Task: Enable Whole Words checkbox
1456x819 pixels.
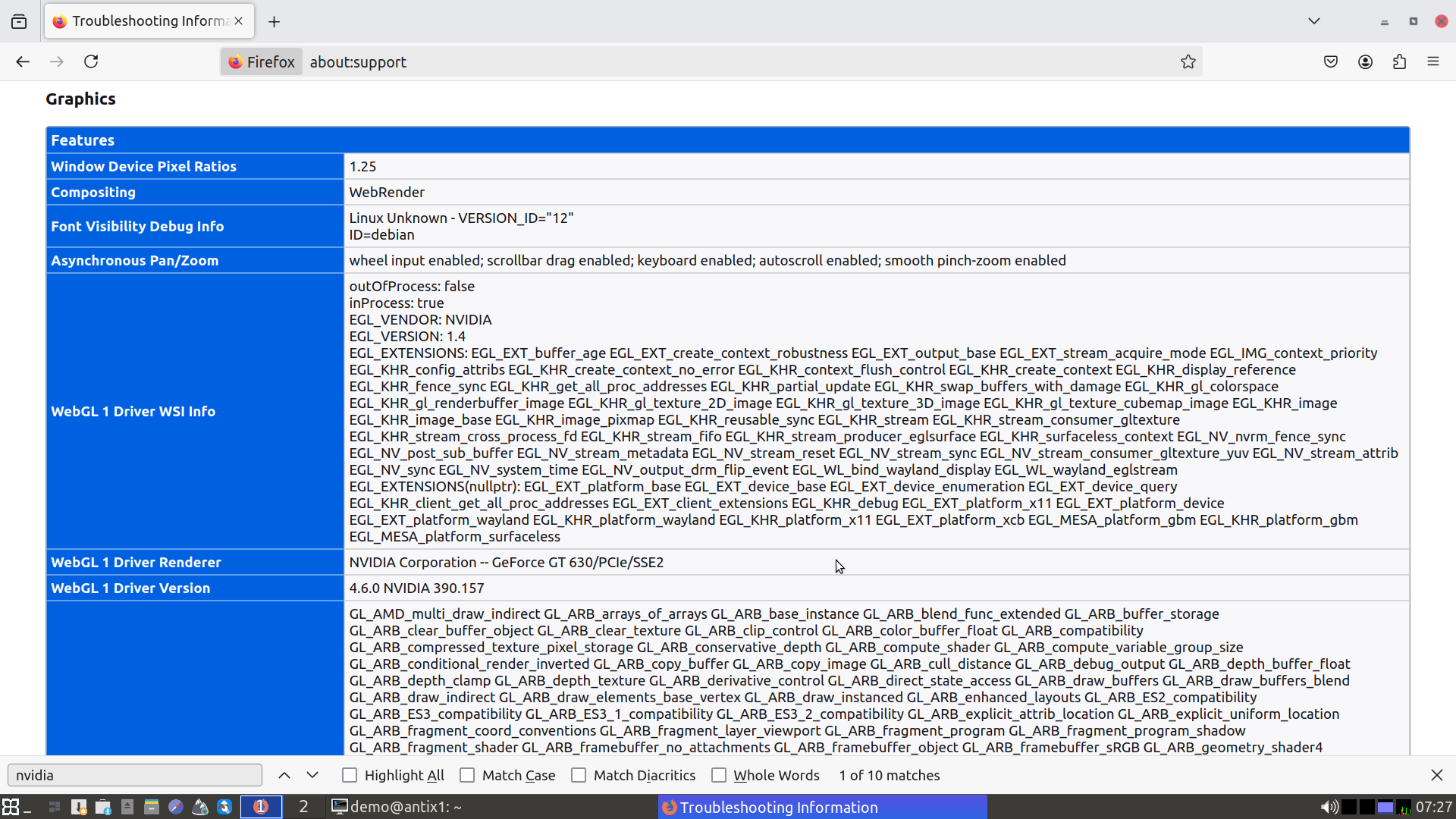Action: tap(719, 775)
